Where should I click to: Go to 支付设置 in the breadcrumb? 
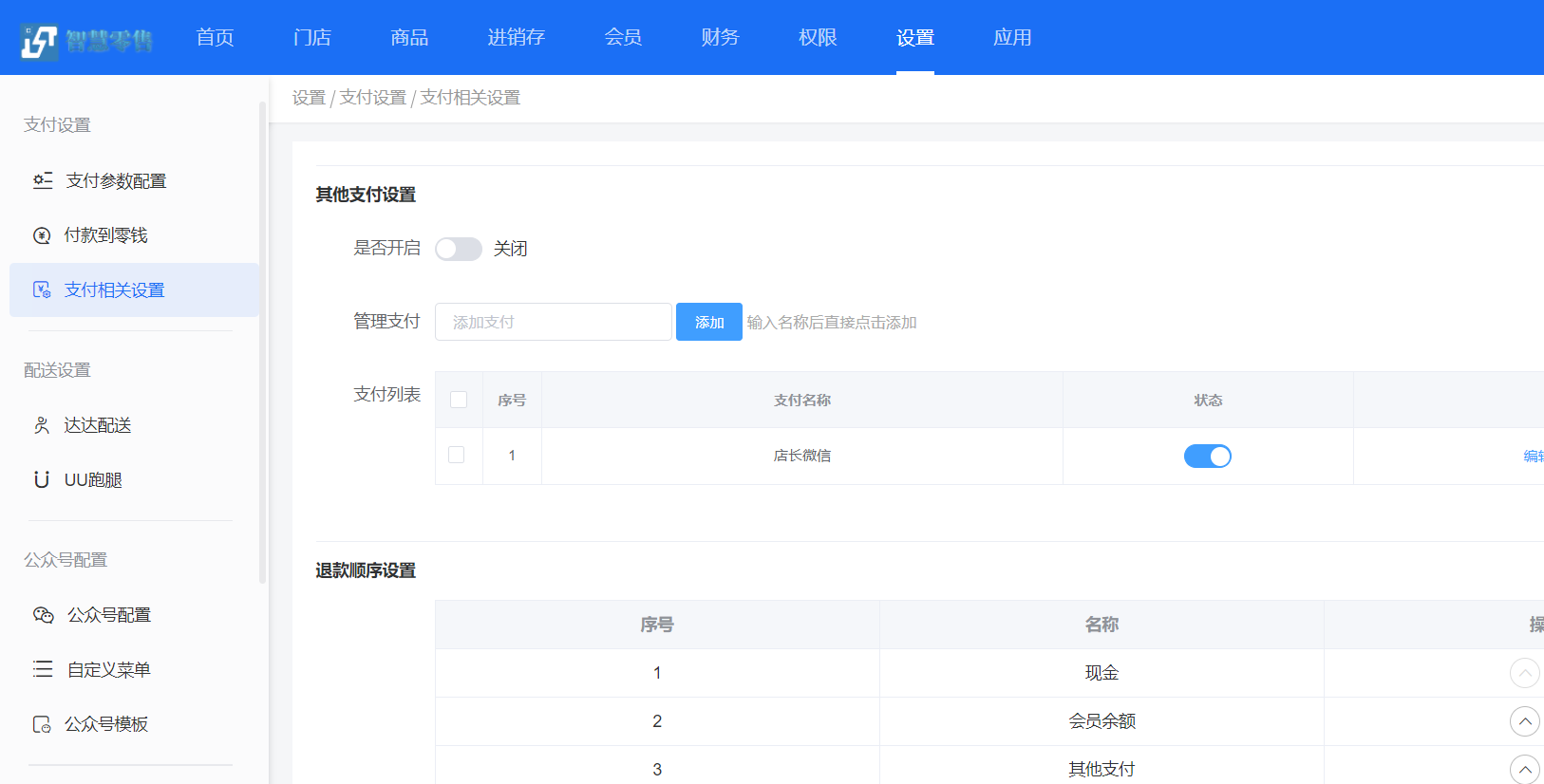372,98
